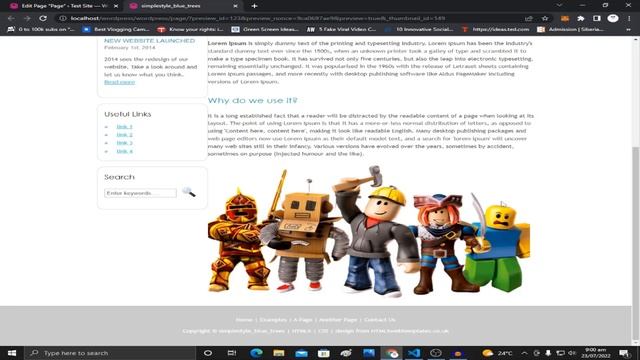Open the weather widget showing 24°C
This screenshot has height=360, width=640.
click(x=497, y=353)
